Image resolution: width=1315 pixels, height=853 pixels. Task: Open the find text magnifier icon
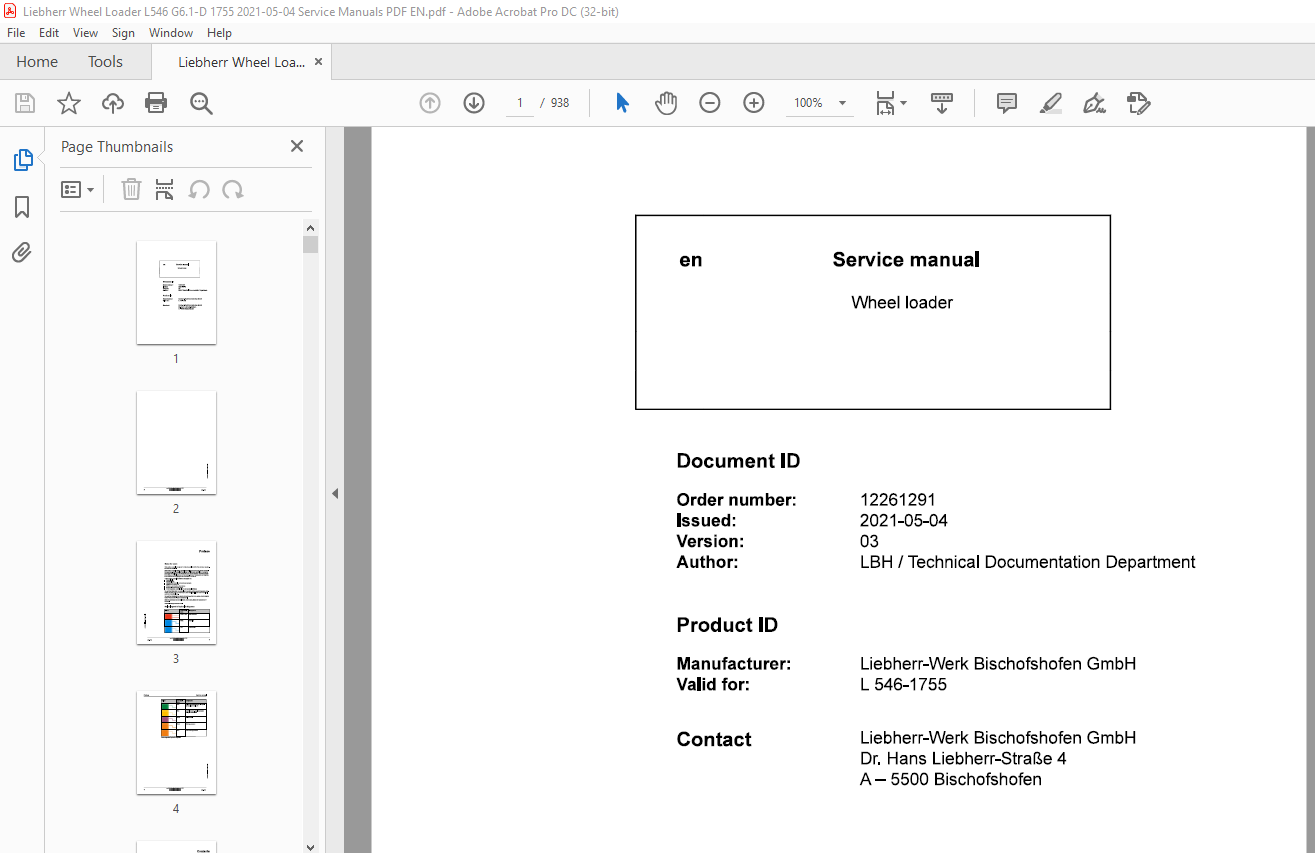[201, 103]
